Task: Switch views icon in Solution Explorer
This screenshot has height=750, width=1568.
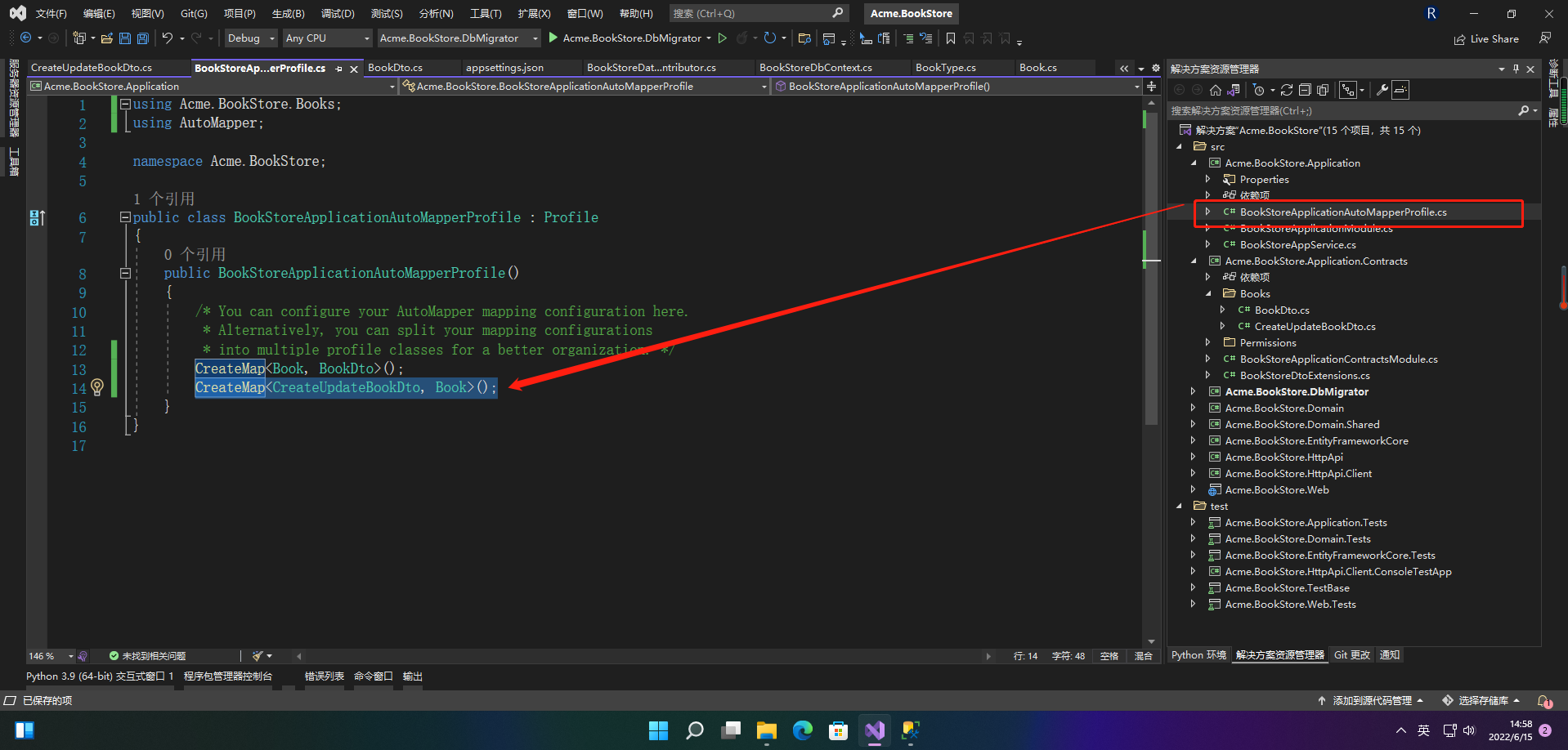Action: pos(1234,90)
